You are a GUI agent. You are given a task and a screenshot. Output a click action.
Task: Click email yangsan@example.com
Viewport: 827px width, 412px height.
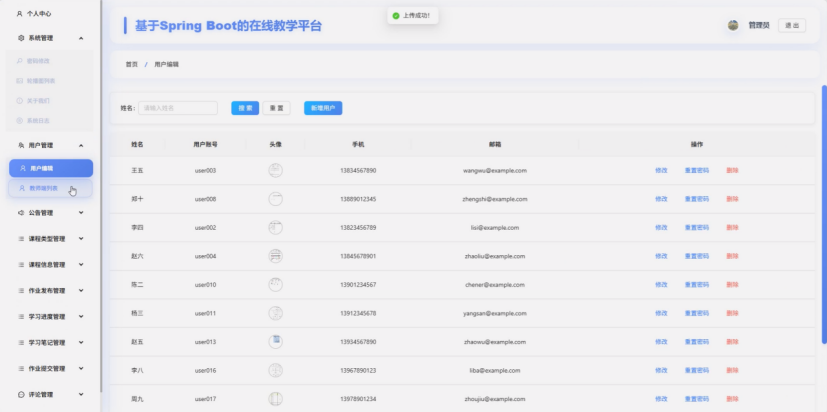(495, 313)
